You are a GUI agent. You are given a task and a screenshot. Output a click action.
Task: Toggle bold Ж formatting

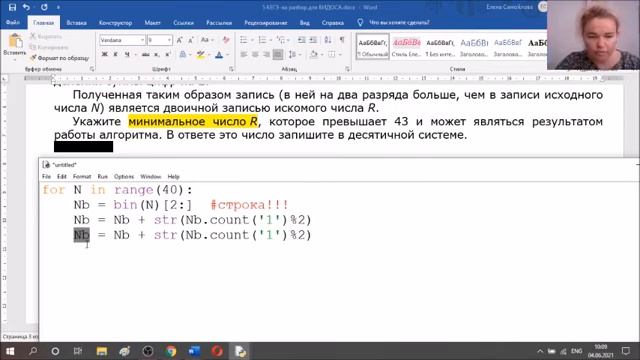[x=104, y=54]
